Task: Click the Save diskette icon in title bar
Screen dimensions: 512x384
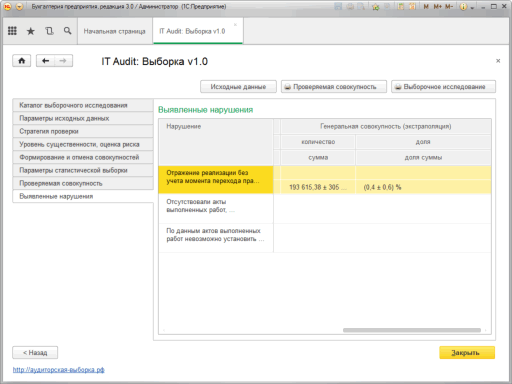Action: tap(338, 6)
